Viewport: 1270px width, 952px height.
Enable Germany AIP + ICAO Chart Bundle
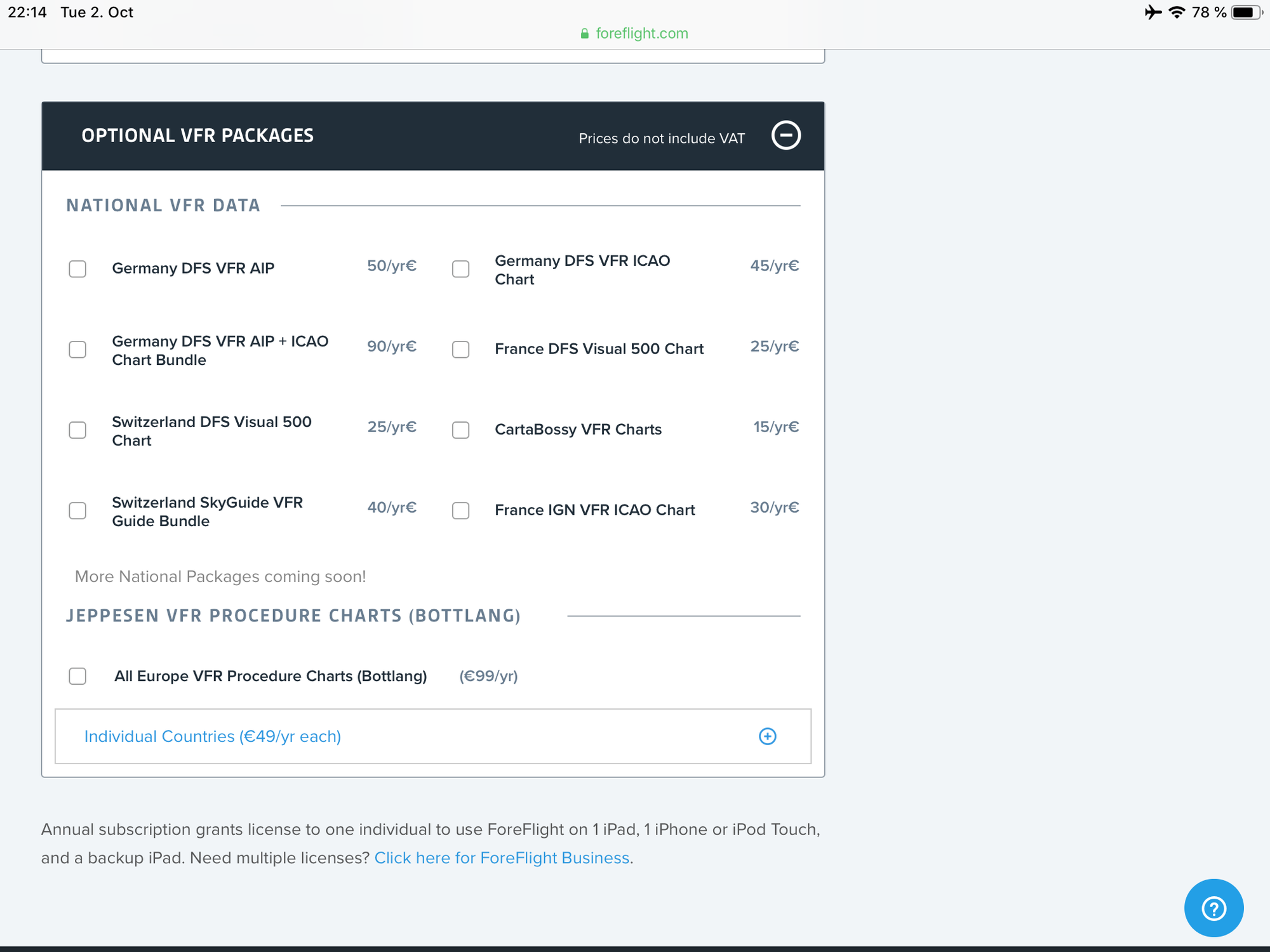coord(77,349)
